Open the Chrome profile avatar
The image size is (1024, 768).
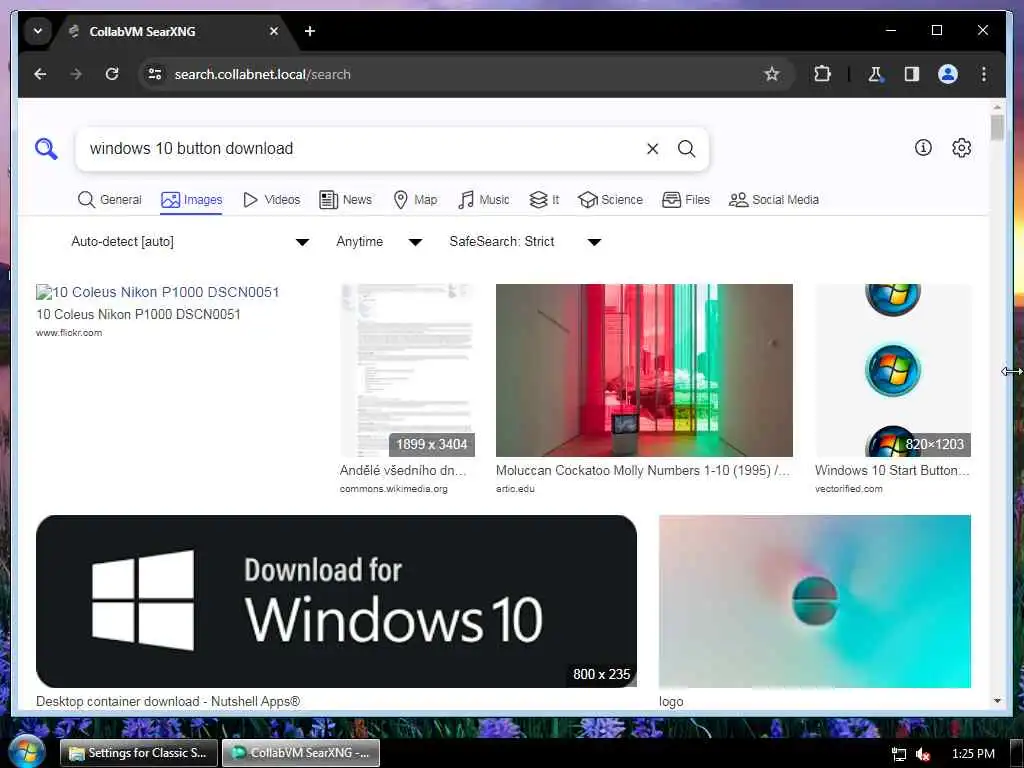948,74
